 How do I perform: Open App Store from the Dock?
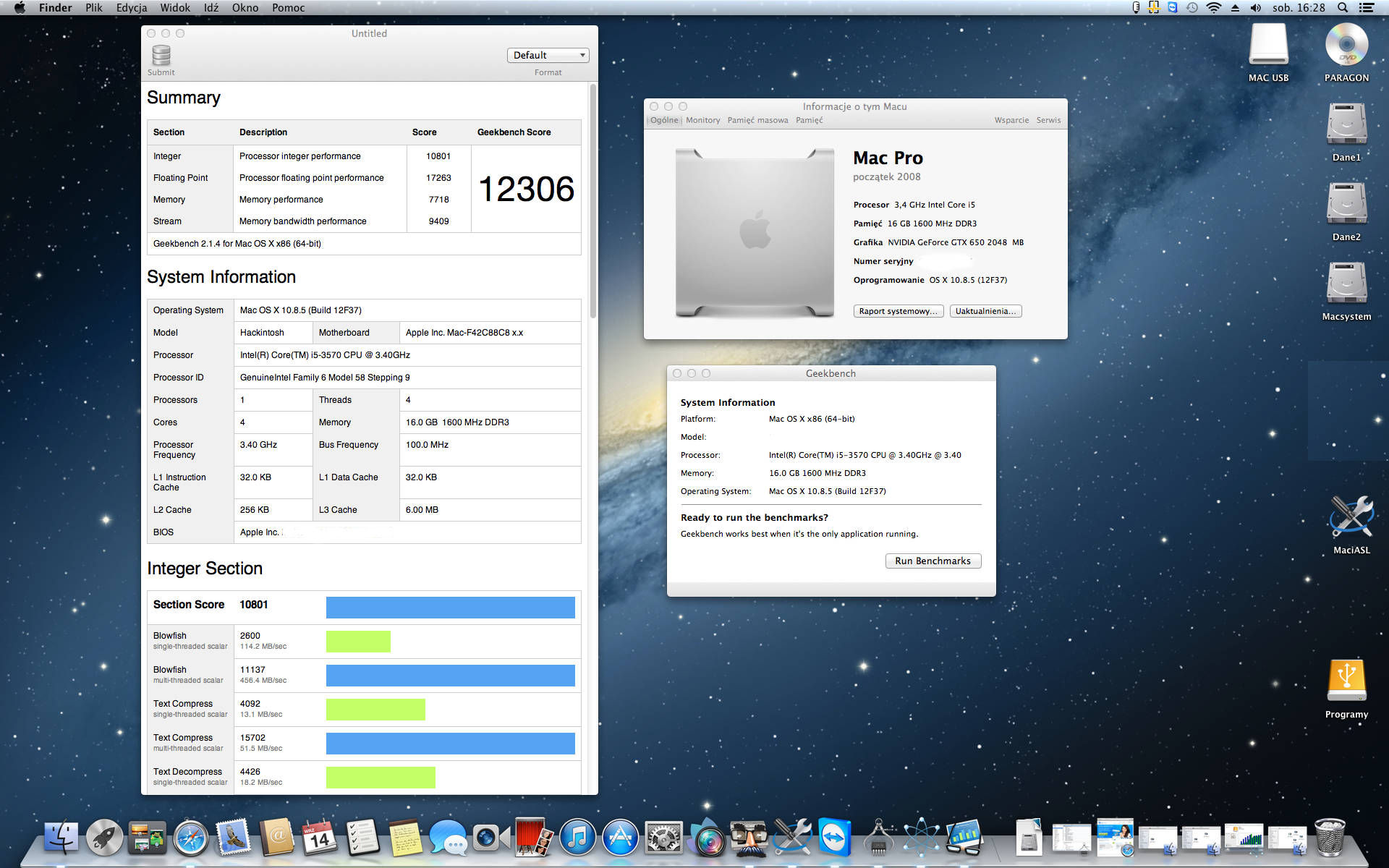click(x=620, y=838)
